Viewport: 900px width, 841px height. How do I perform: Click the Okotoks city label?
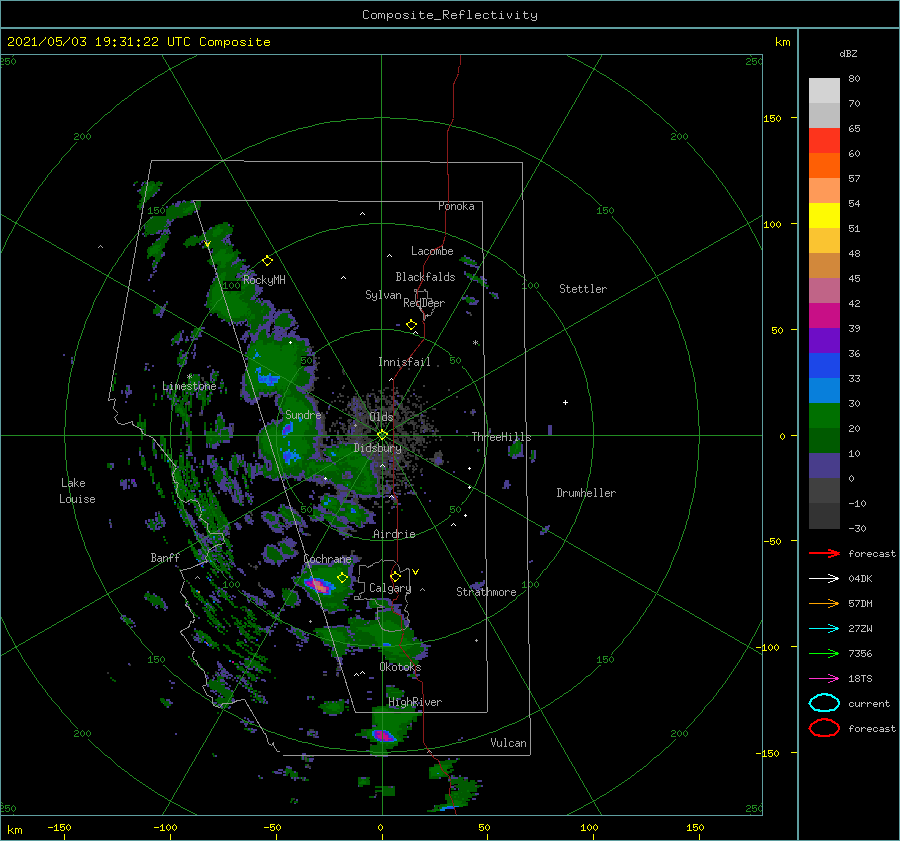[x=400, y=667]
